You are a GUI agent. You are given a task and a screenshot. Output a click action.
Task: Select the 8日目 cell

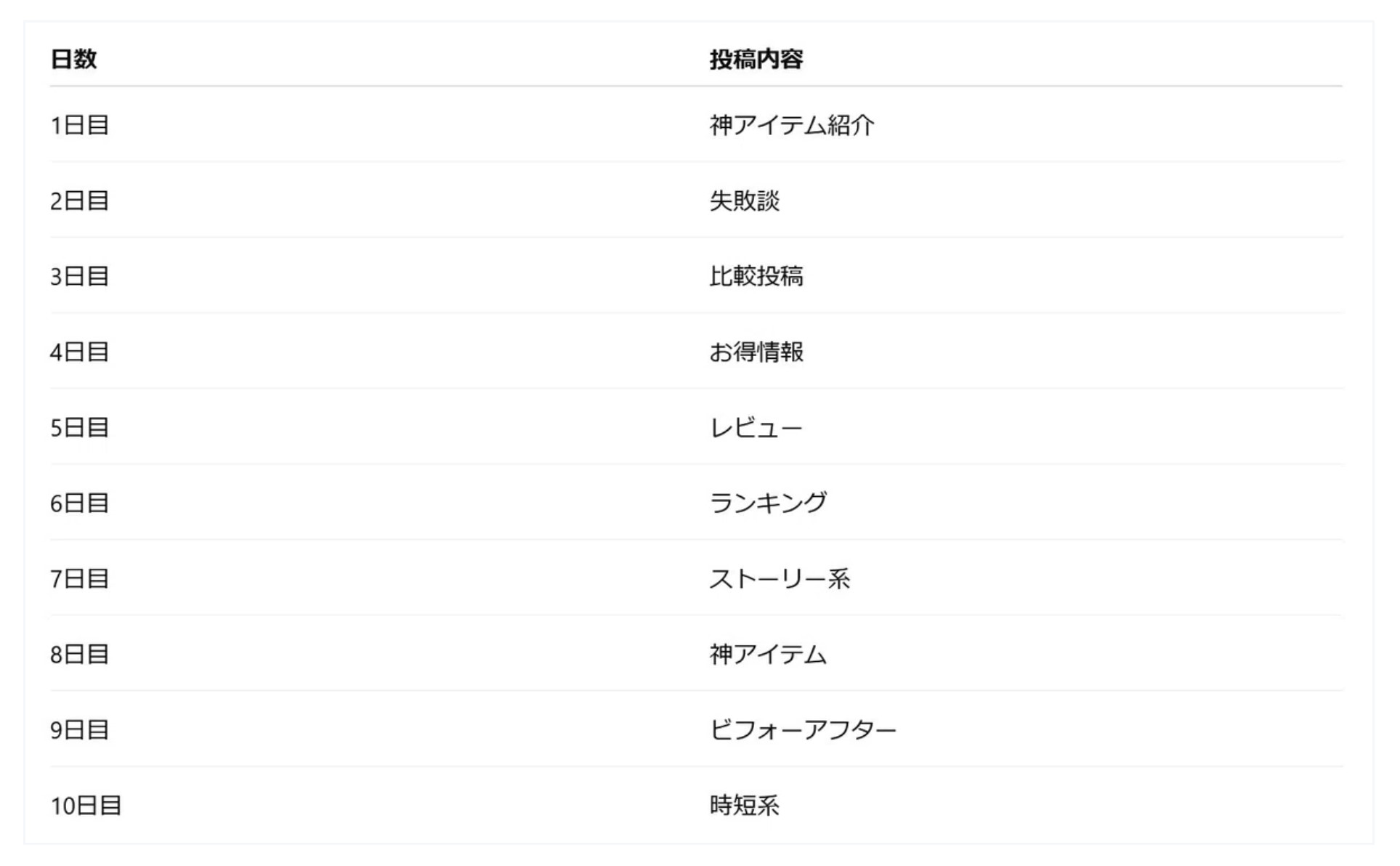click(x=79, y=655)
